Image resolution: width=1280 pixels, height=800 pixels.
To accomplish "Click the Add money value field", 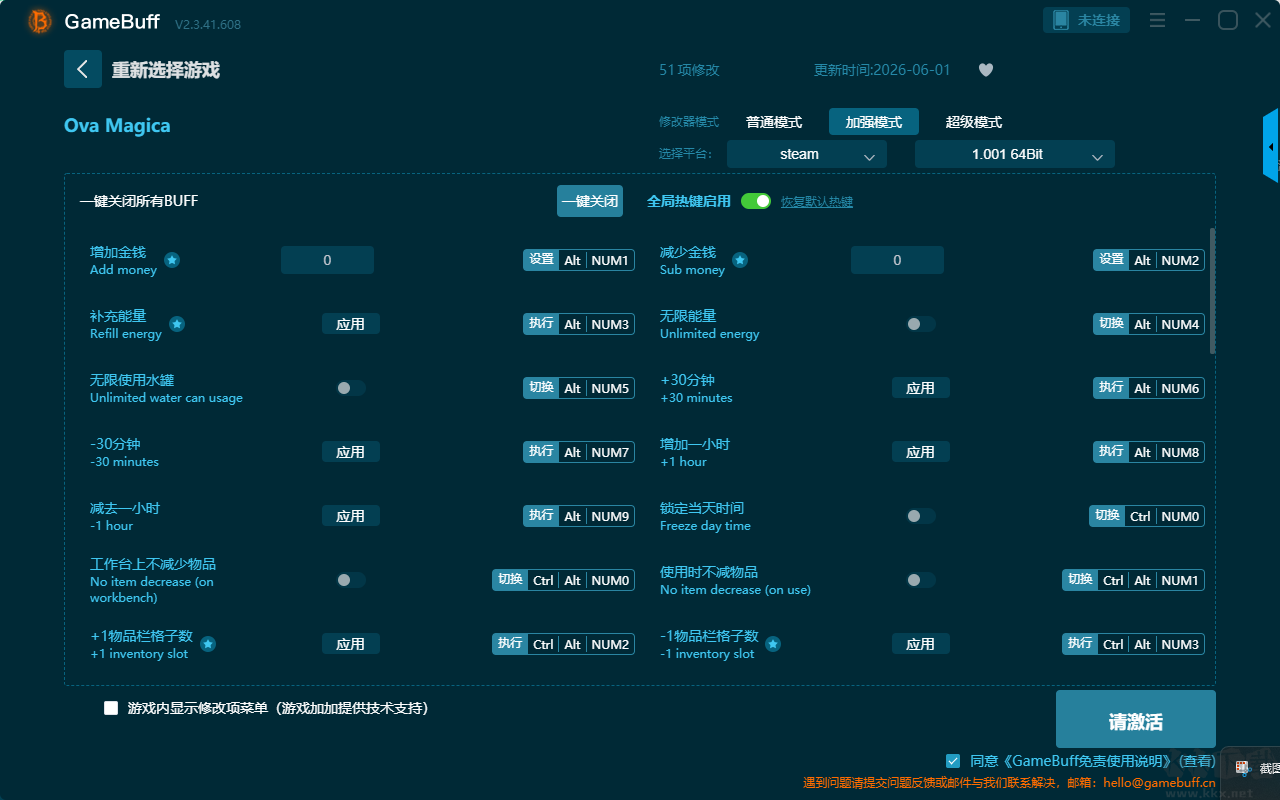I will 327,260.
